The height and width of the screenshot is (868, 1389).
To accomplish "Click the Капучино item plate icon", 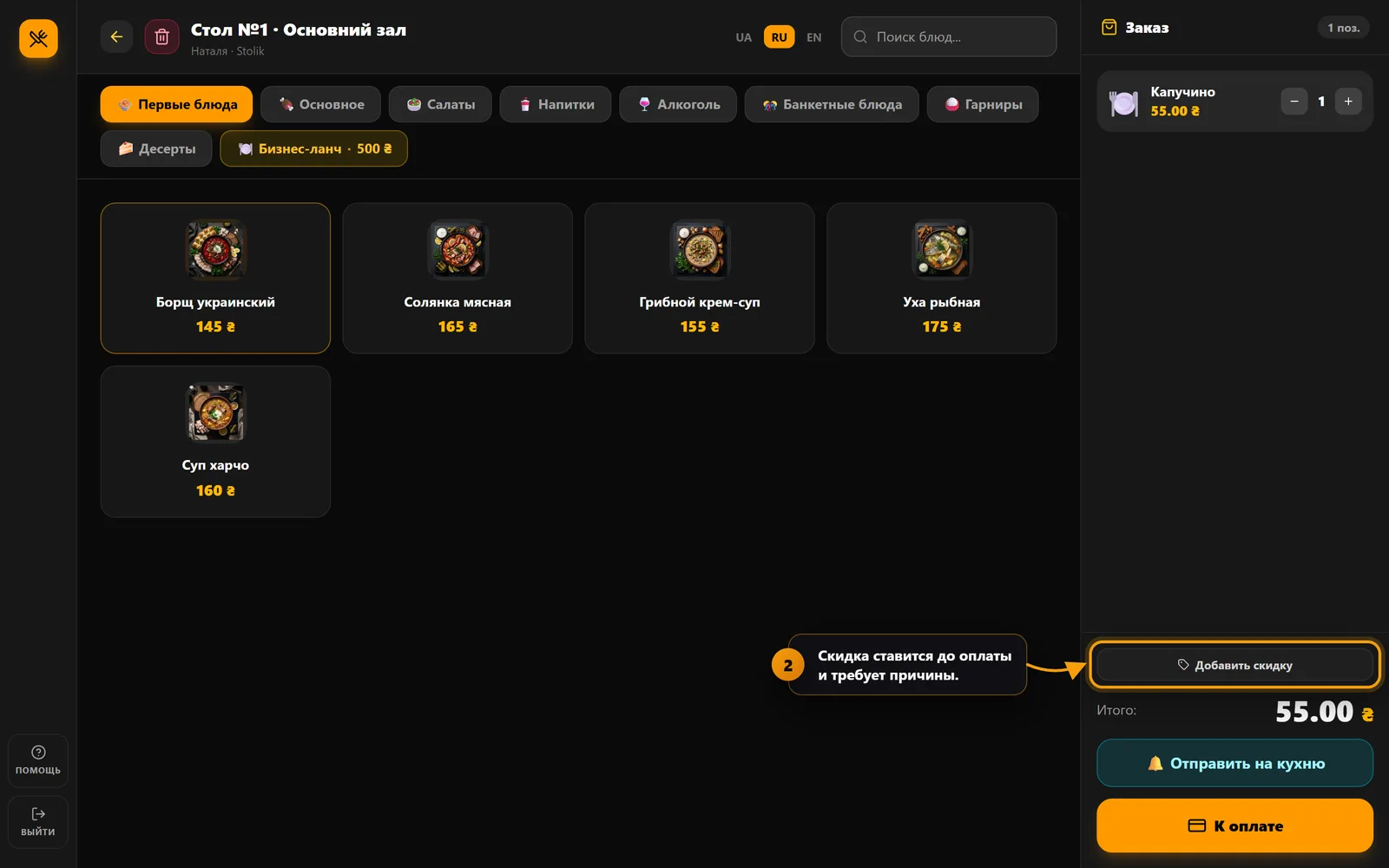I will click(x=1123, y=102).
